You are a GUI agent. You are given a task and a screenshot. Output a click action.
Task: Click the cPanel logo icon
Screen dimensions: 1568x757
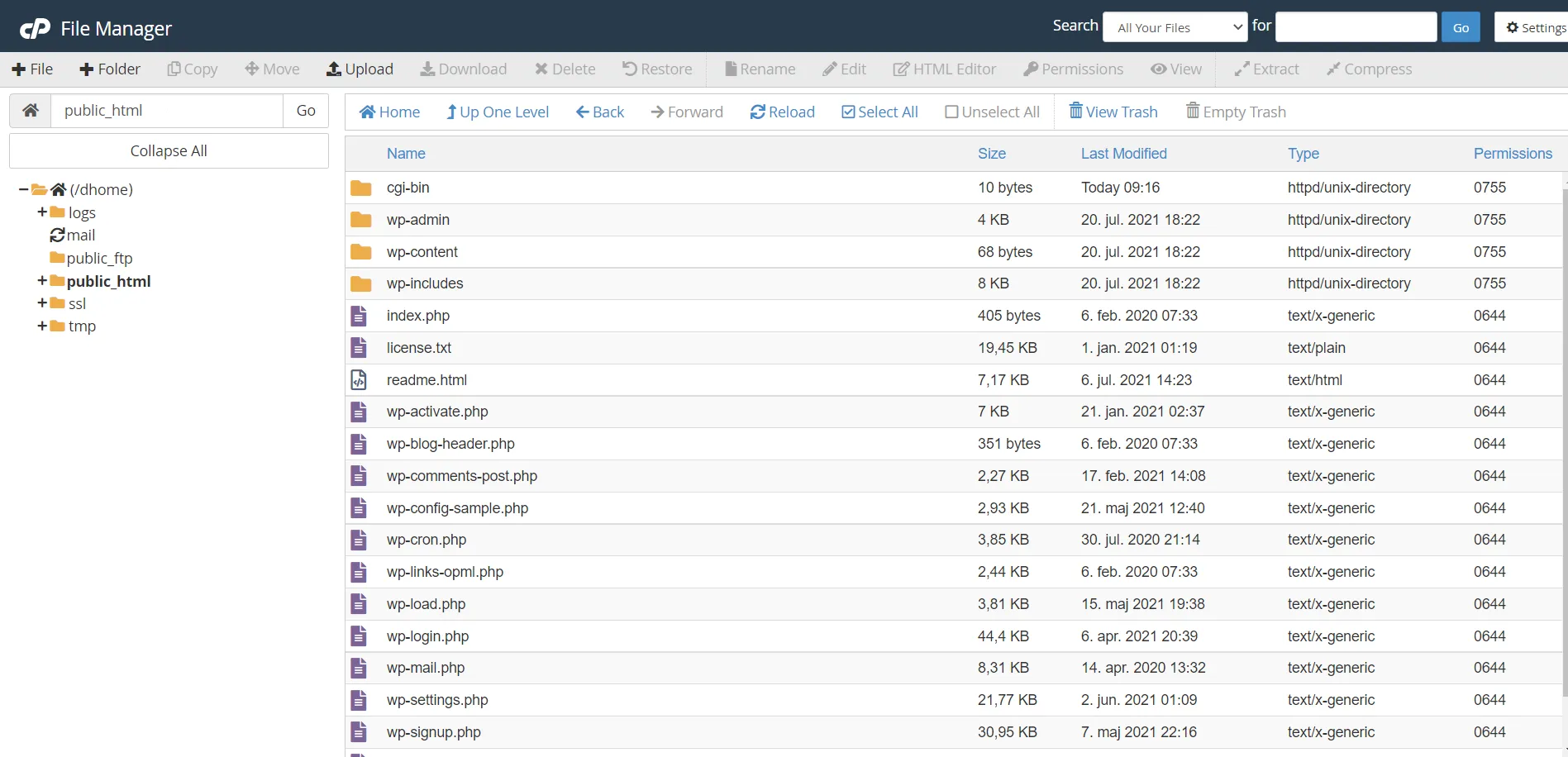click(x=35, y=29)
